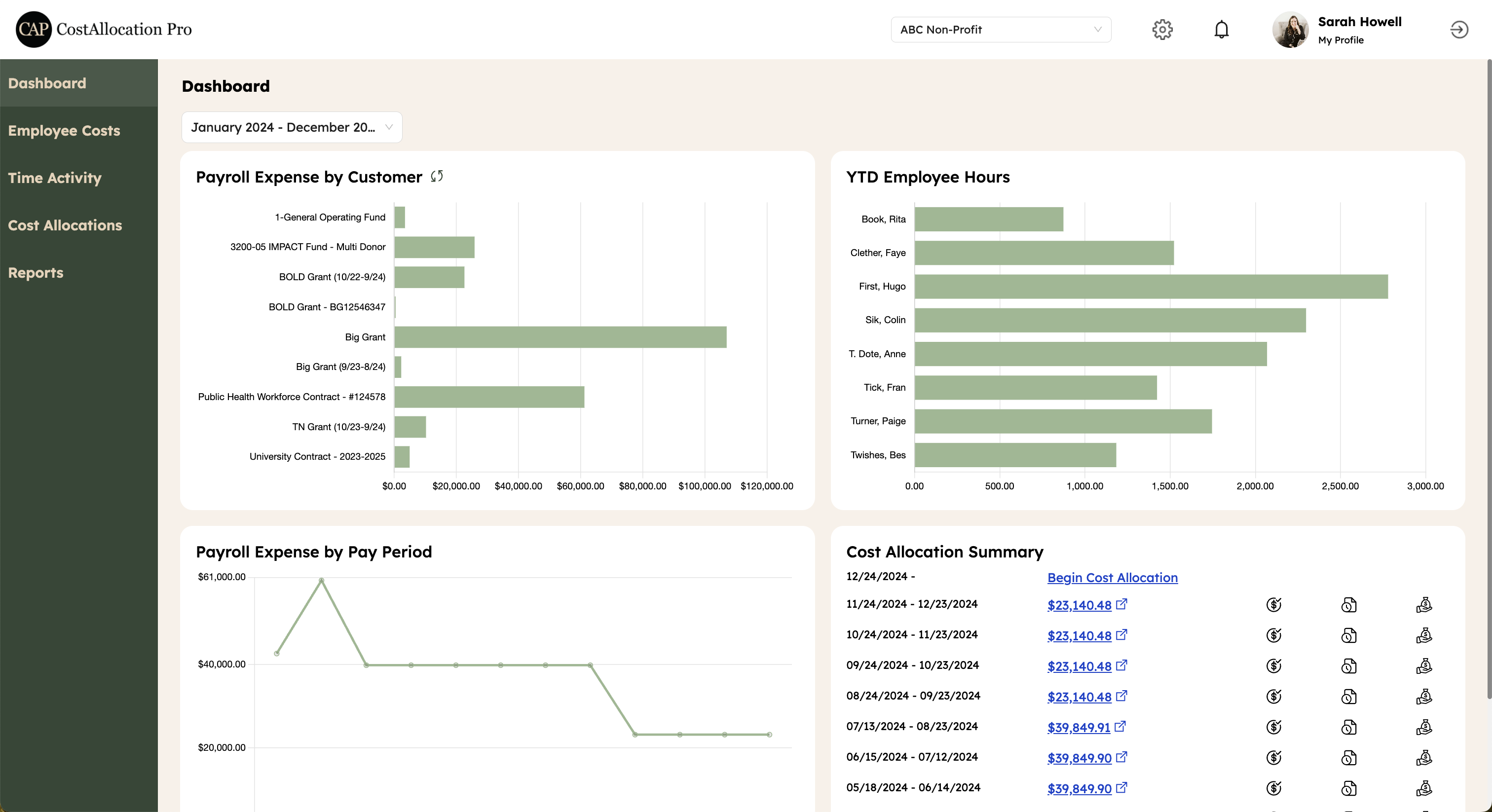
Task: Open the Reports sidebar section
Action: [x=36, y=273]
